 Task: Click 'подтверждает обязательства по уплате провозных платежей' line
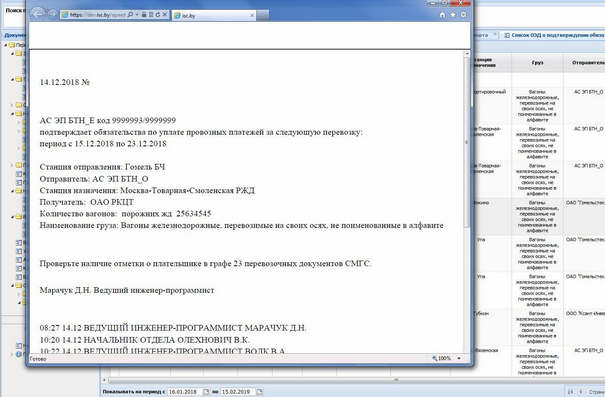coord(201,132)
